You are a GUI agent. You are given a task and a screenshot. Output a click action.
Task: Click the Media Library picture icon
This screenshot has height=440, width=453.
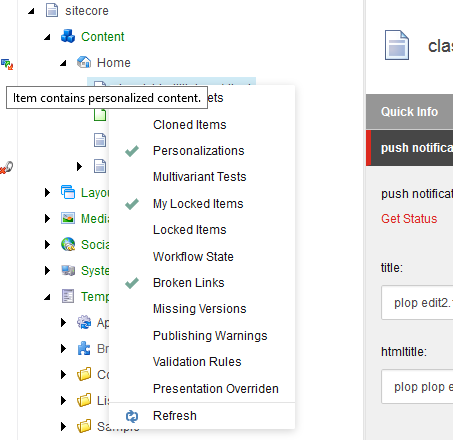point(68,218)
